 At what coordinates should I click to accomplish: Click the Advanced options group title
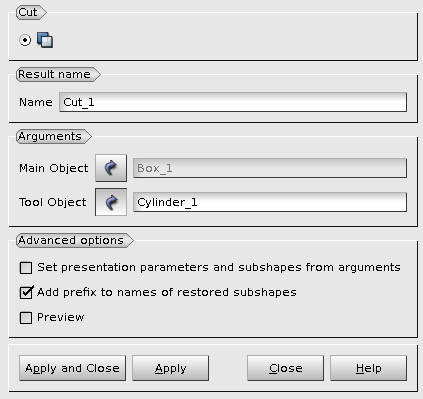tap(71, 240)
